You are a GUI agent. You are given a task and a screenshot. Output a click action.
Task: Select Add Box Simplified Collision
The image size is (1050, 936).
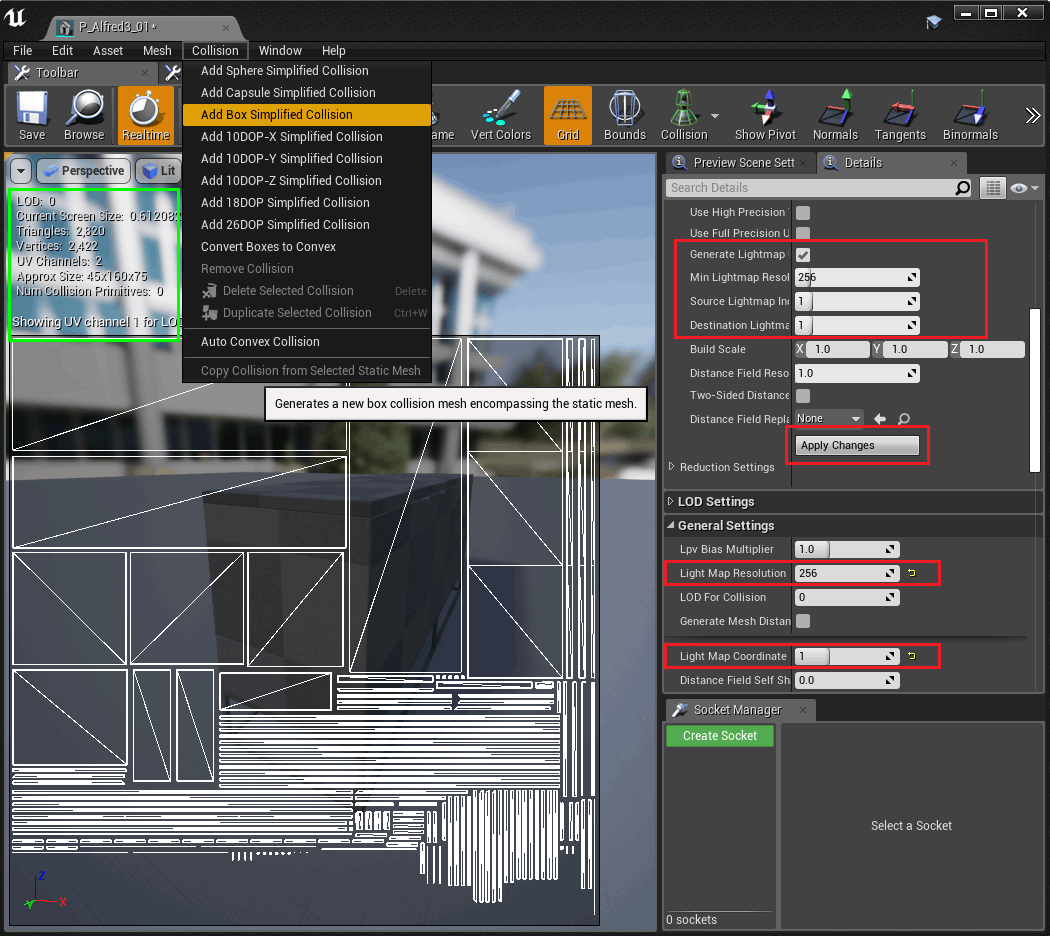pyautogui.click(x=307, y=114)
